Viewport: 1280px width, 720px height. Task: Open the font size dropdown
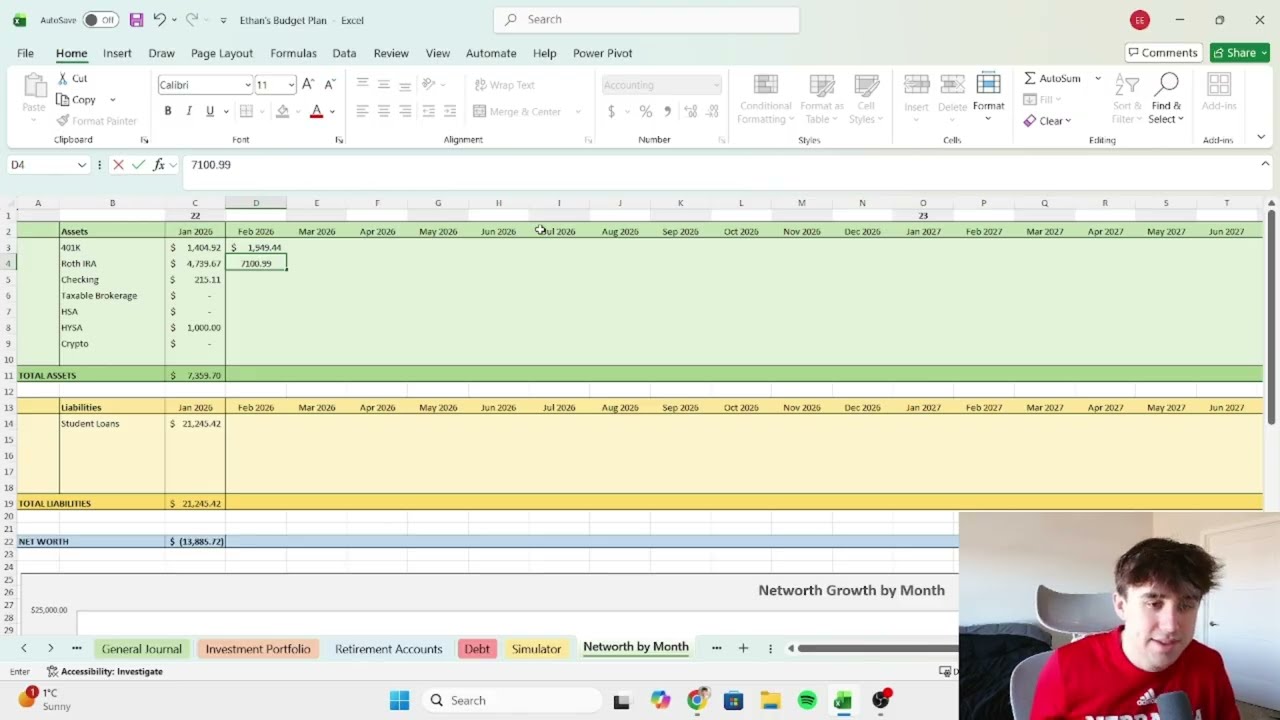pyautogui.click(x=291, y=85)
